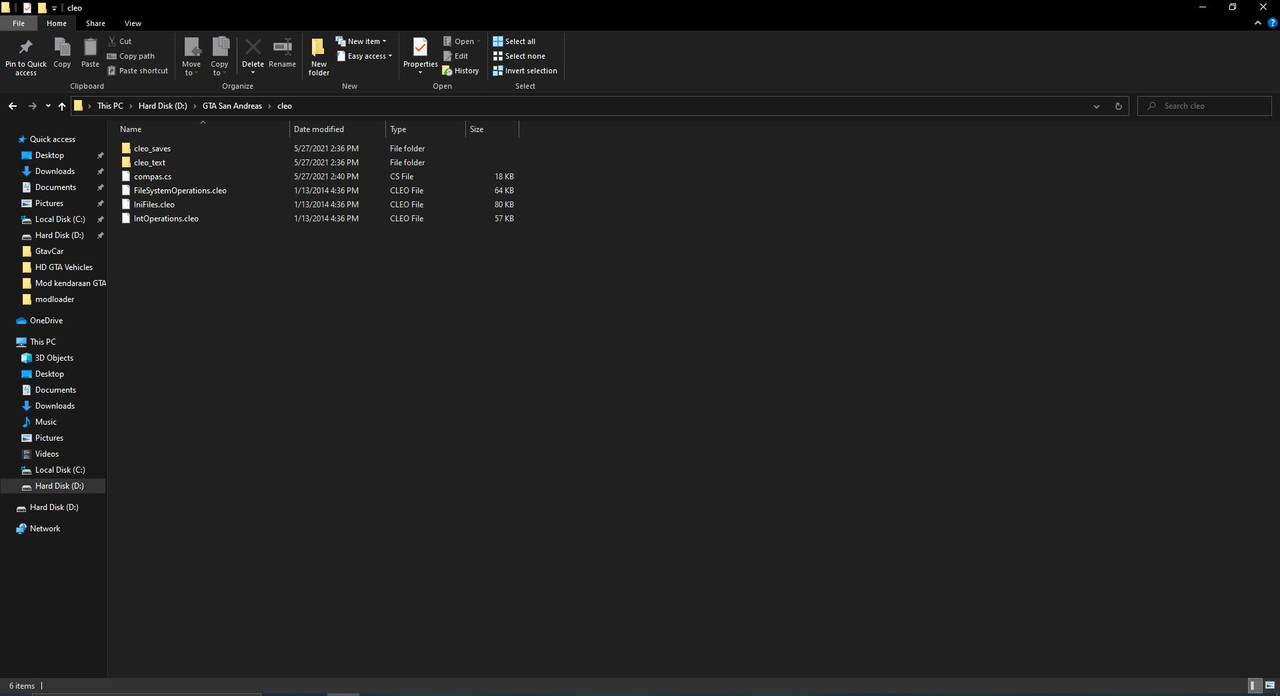
Task: Open address bar previous locations dropdown
Action: [x=1096, y=106]
